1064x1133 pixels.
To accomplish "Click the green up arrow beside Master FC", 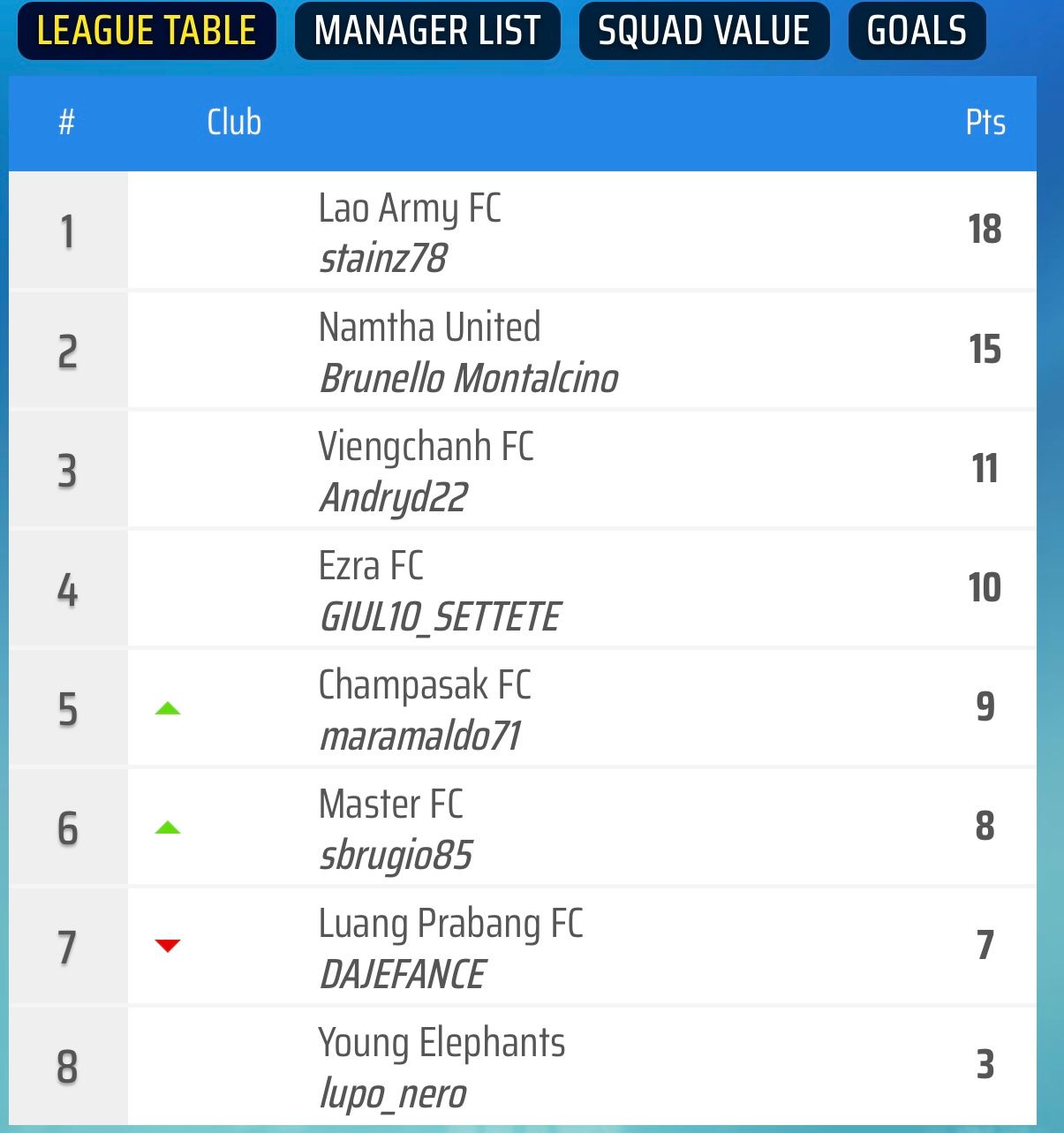I will point(168,827).
